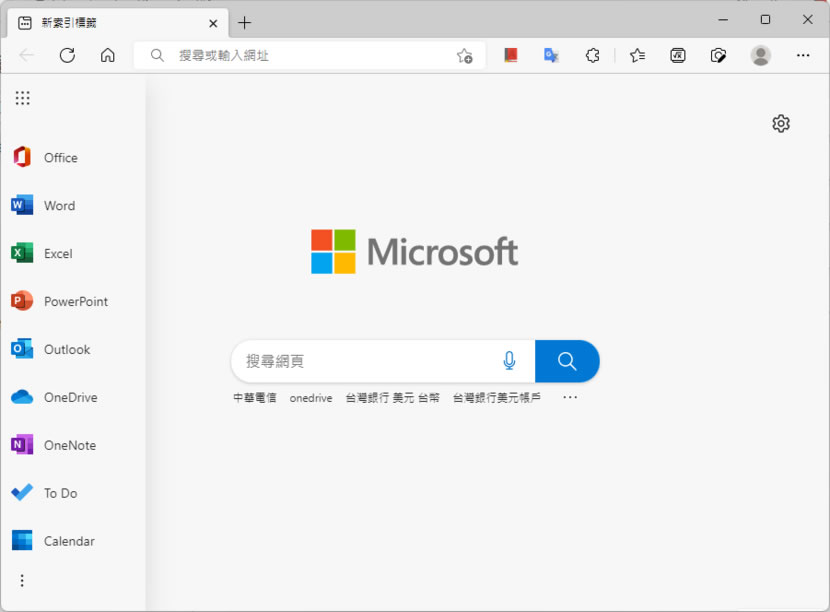The image size is (830, 612).
Task: Click the onedrive suggested search link
Action: point(311,398)
